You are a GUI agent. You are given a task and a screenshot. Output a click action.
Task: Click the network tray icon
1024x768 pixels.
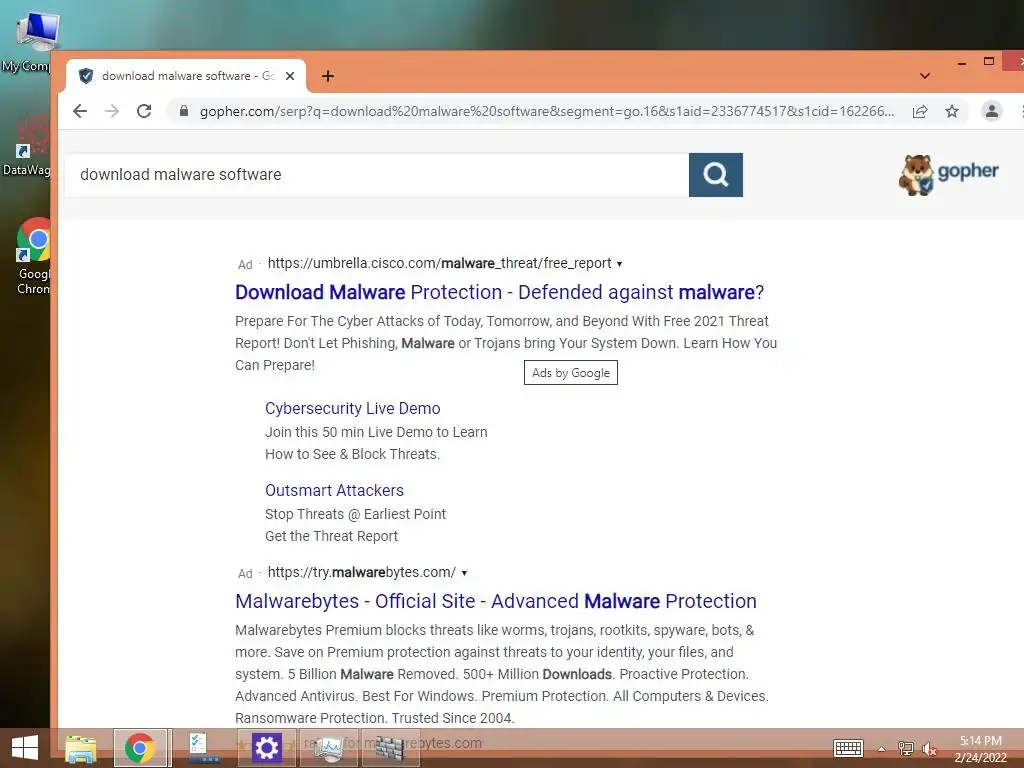point(905,748)
